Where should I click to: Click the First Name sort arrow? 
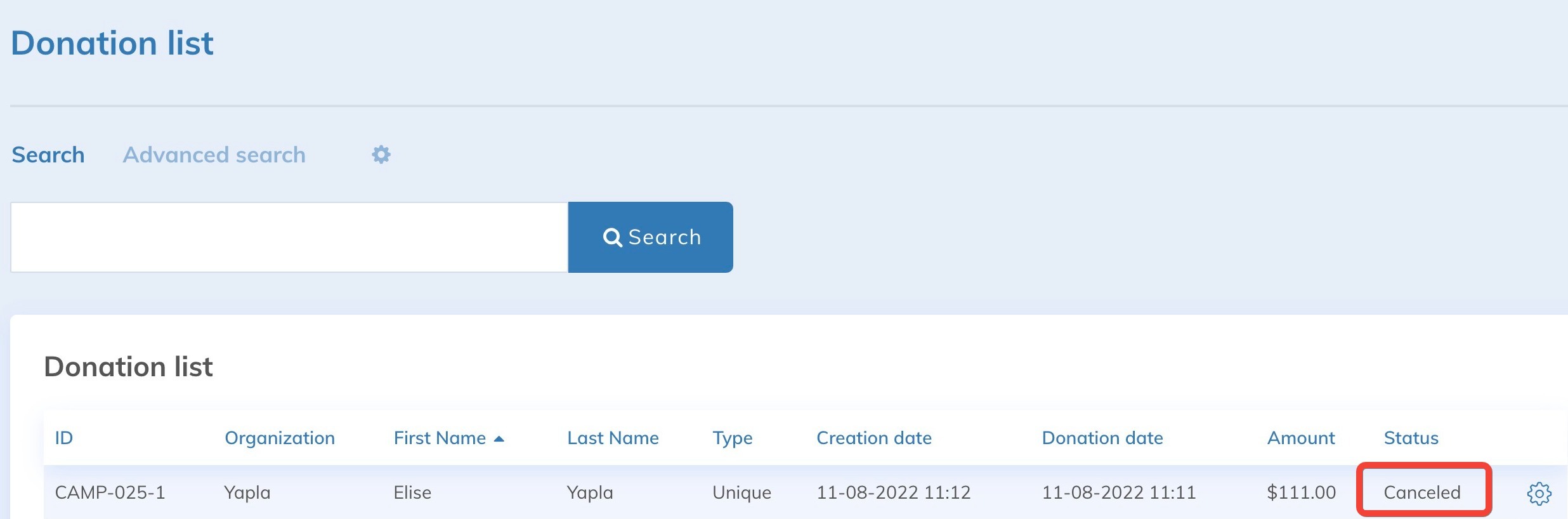click(x=499, y=439)
